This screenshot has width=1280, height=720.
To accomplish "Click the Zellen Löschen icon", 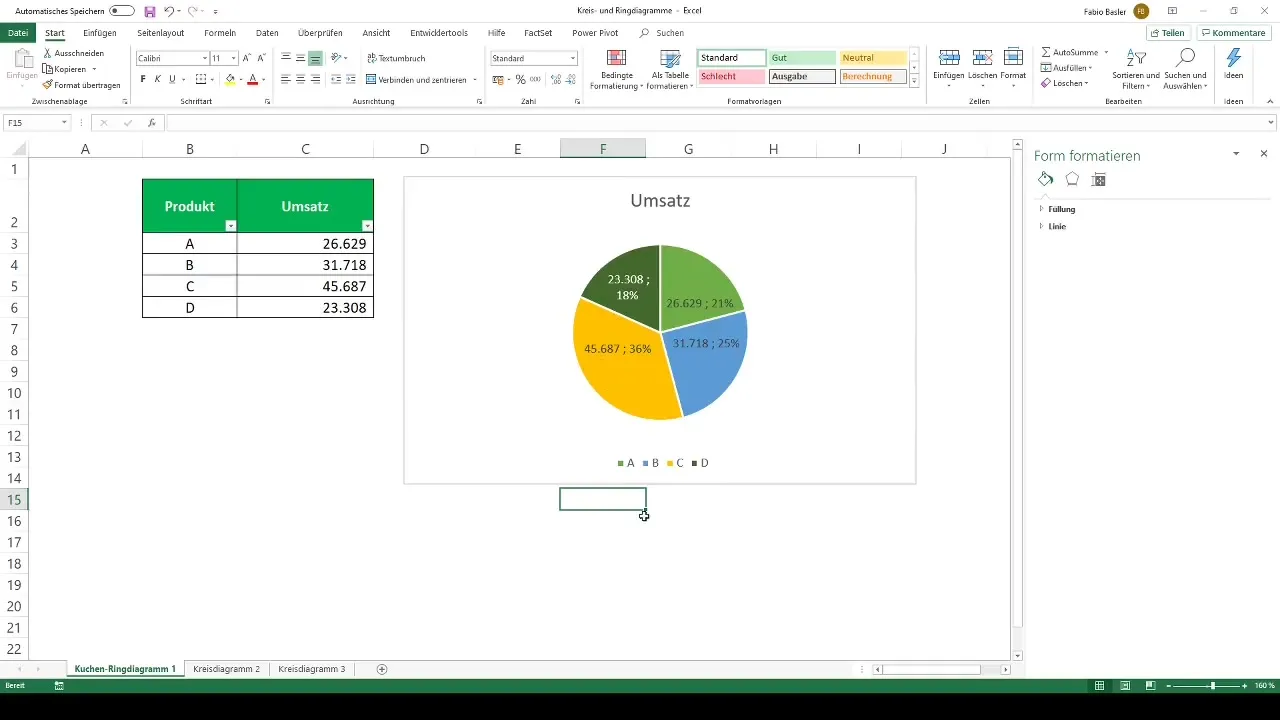I will click(982, 58).
